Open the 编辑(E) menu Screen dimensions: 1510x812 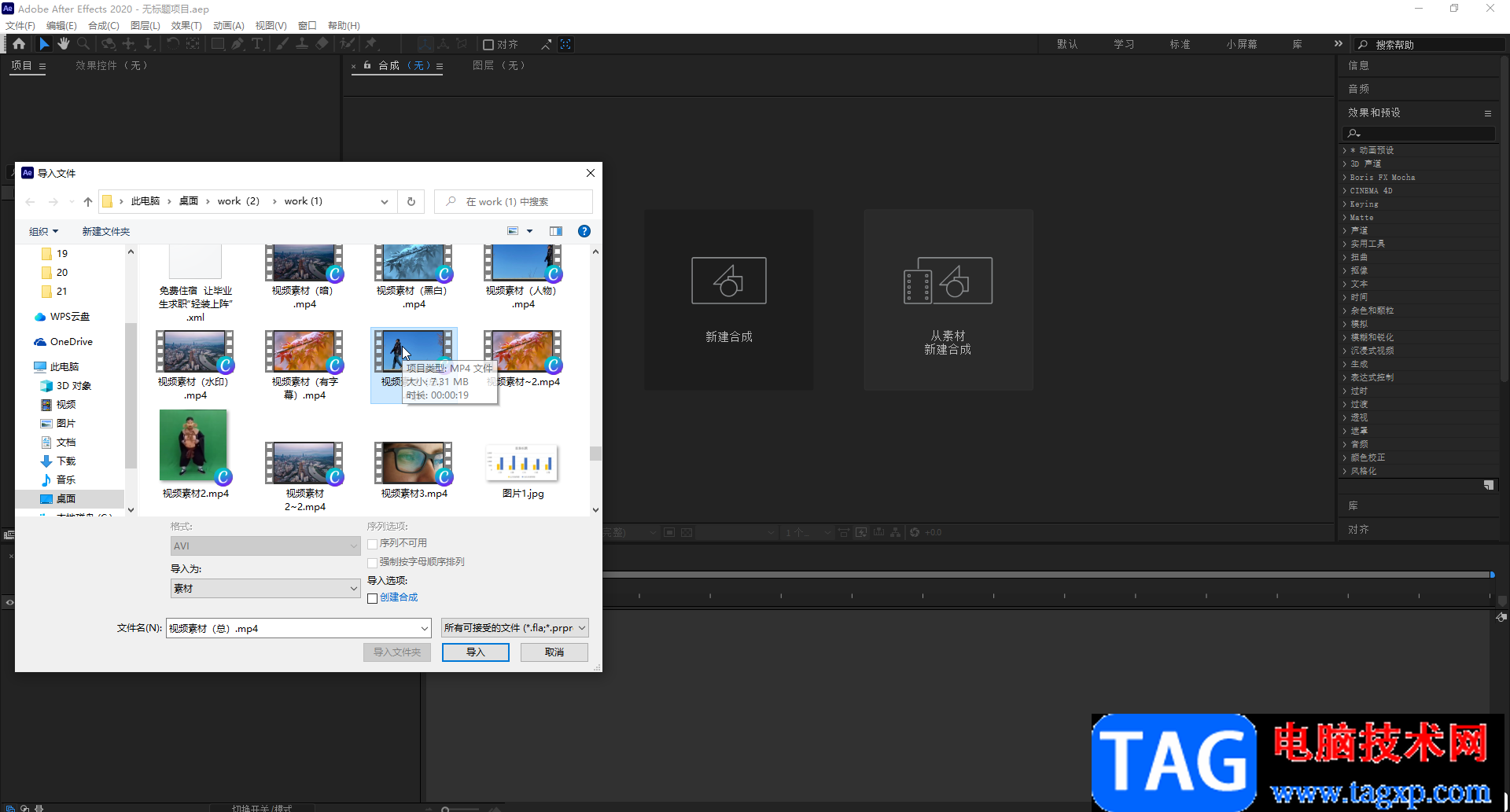(x=61, y=25)
